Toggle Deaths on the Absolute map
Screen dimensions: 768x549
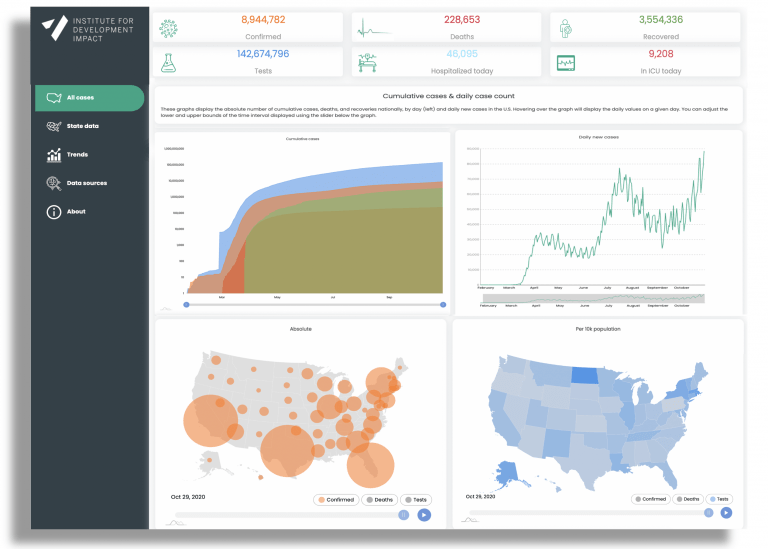(380, 500)
